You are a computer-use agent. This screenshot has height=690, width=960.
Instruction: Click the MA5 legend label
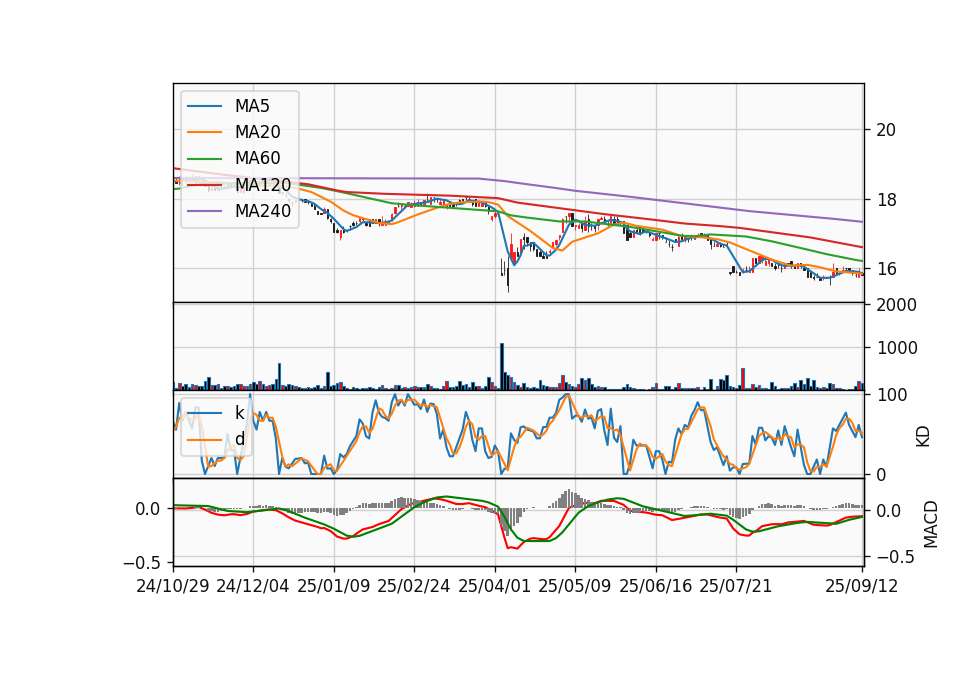pos(252,106)
